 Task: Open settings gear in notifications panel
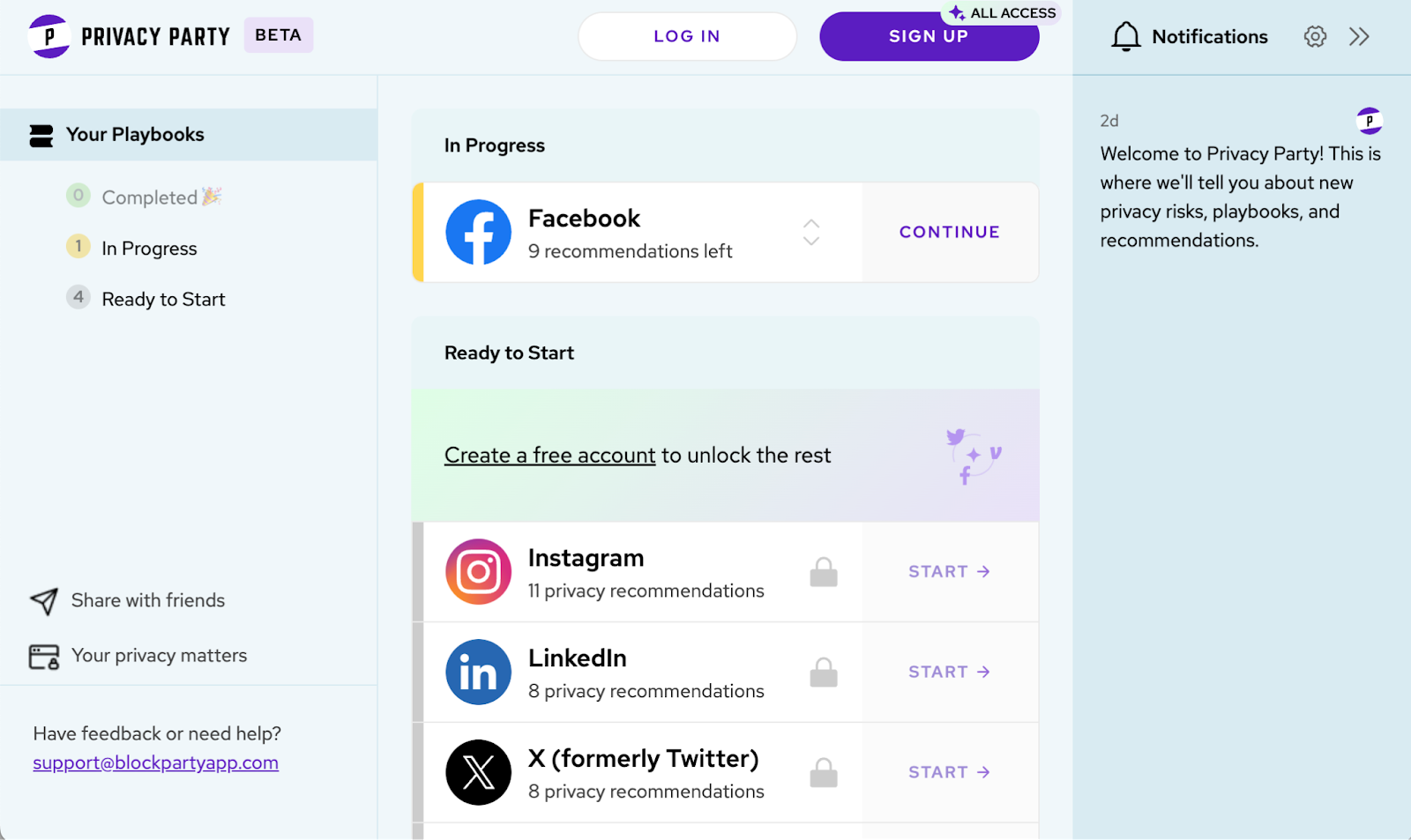(x=1315, y=36)
